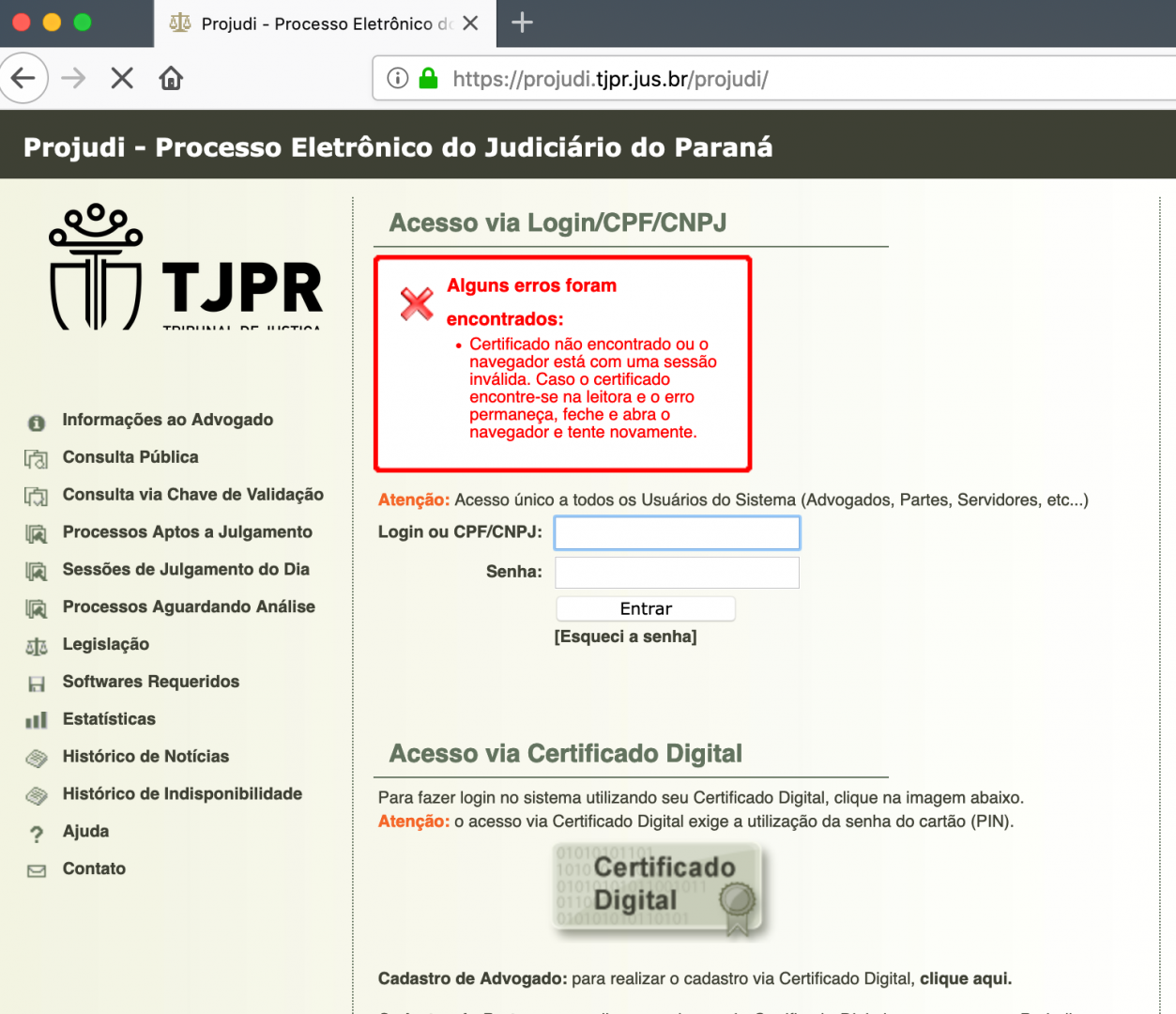Open the browser home page icon
The width and height of the screenshot is (1176, 1014).
pyautogui.click(x=171, y=78)
